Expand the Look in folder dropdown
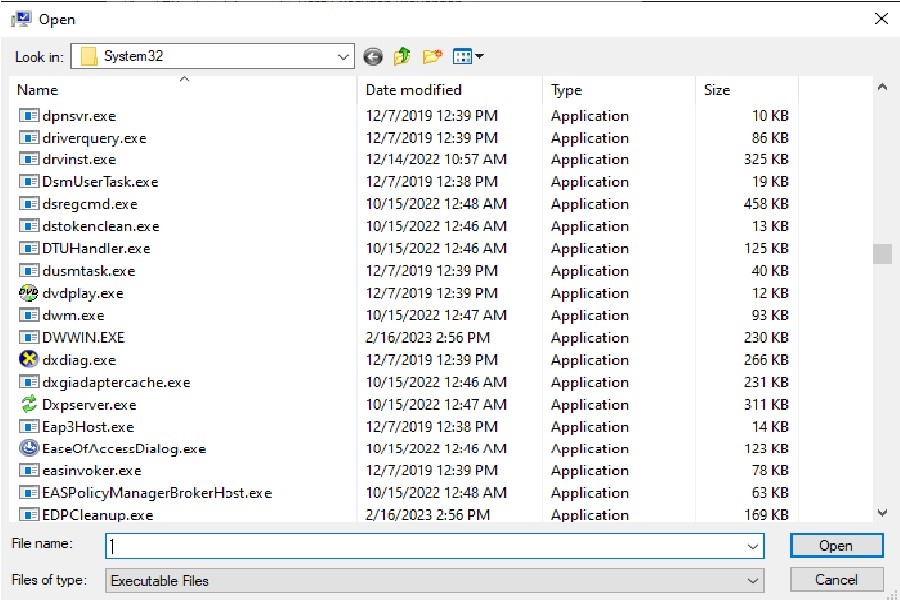This screenshot has height=600, width=900. pos(343,57)
